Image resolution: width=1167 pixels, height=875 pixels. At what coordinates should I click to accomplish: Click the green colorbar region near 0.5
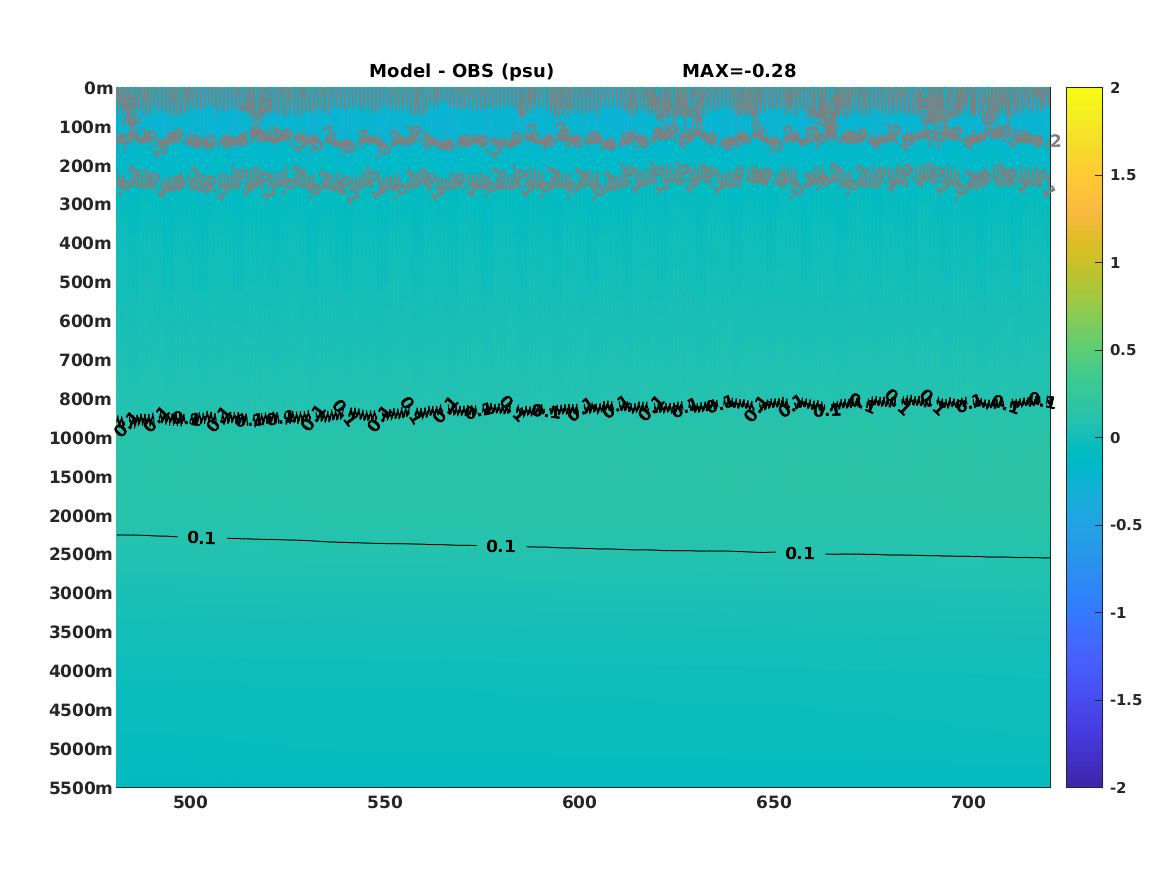(1084, 350)
